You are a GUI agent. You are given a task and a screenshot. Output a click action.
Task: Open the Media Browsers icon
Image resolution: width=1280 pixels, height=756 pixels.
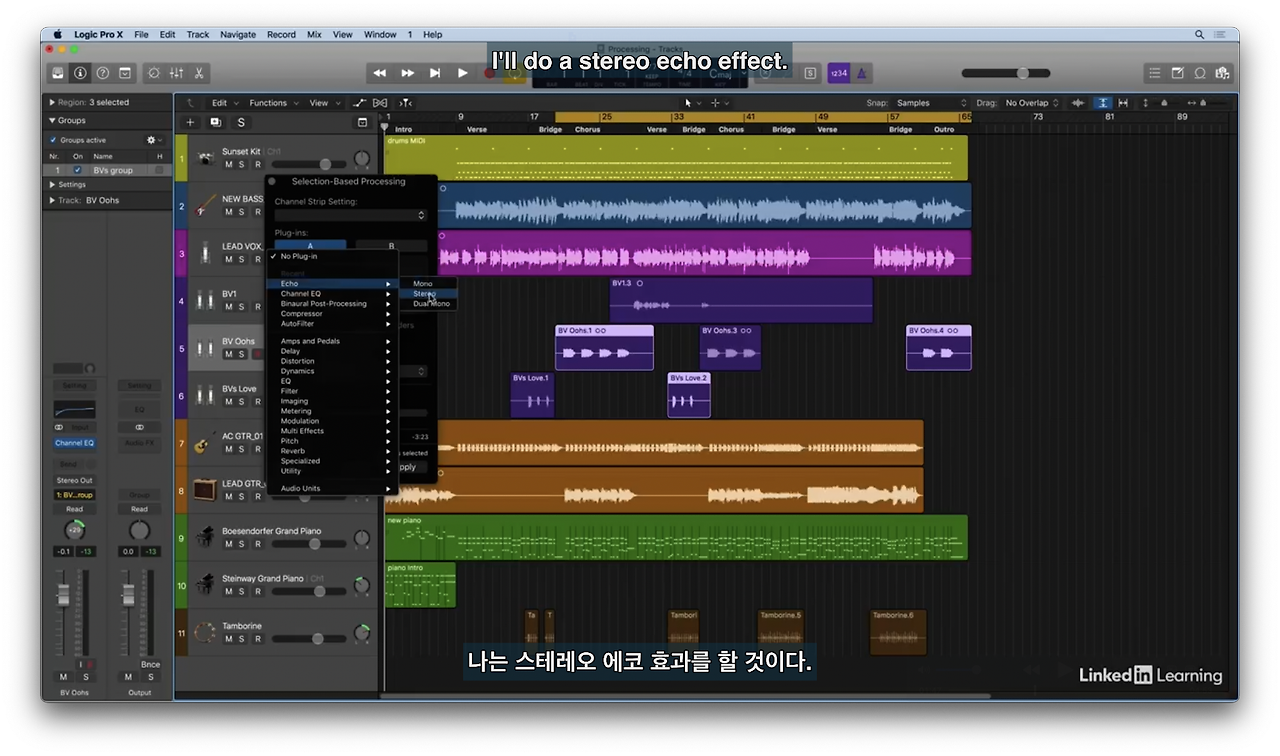tap(1222, 73)
